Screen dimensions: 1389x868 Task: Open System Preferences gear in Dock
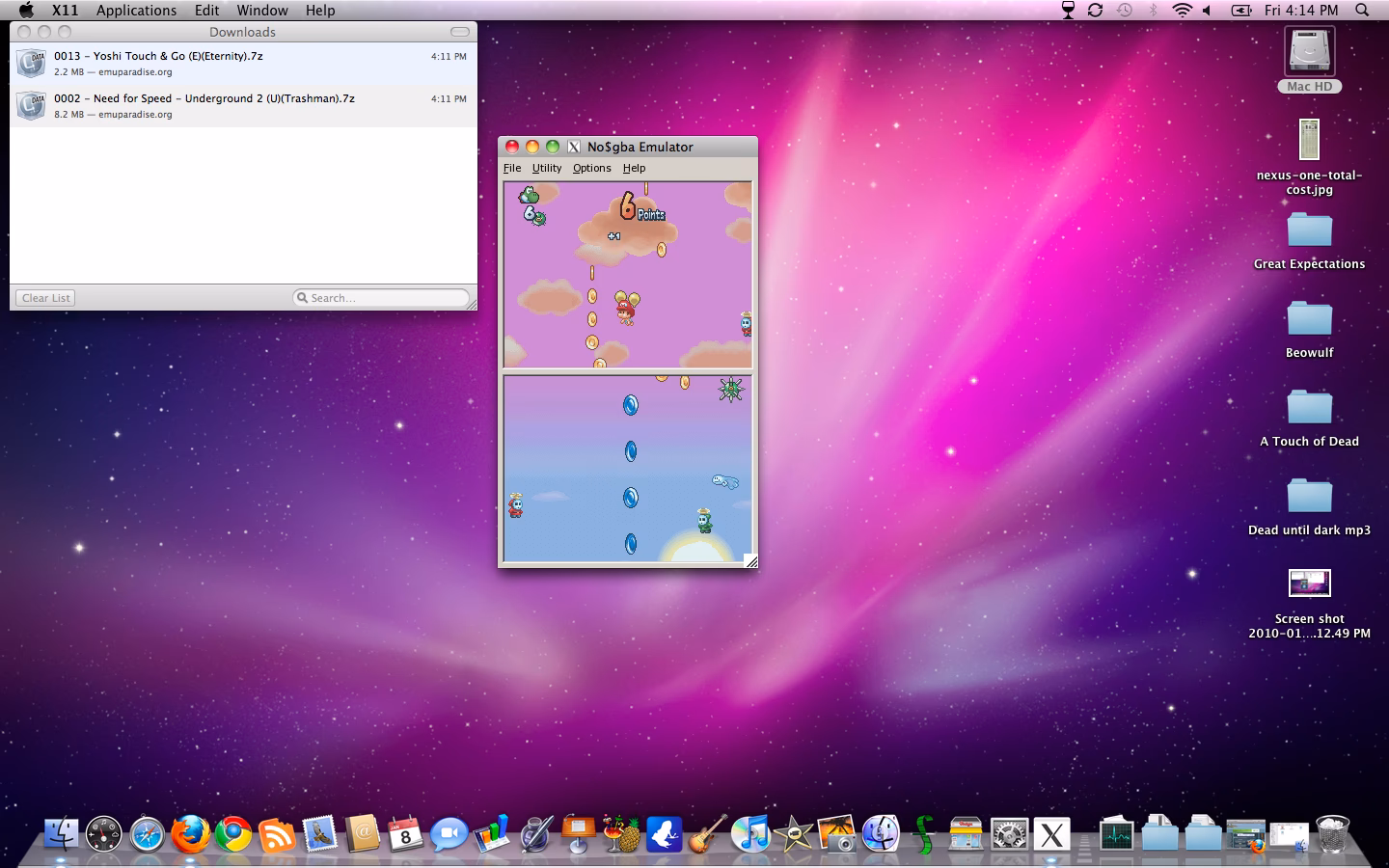pos(1009,834)
